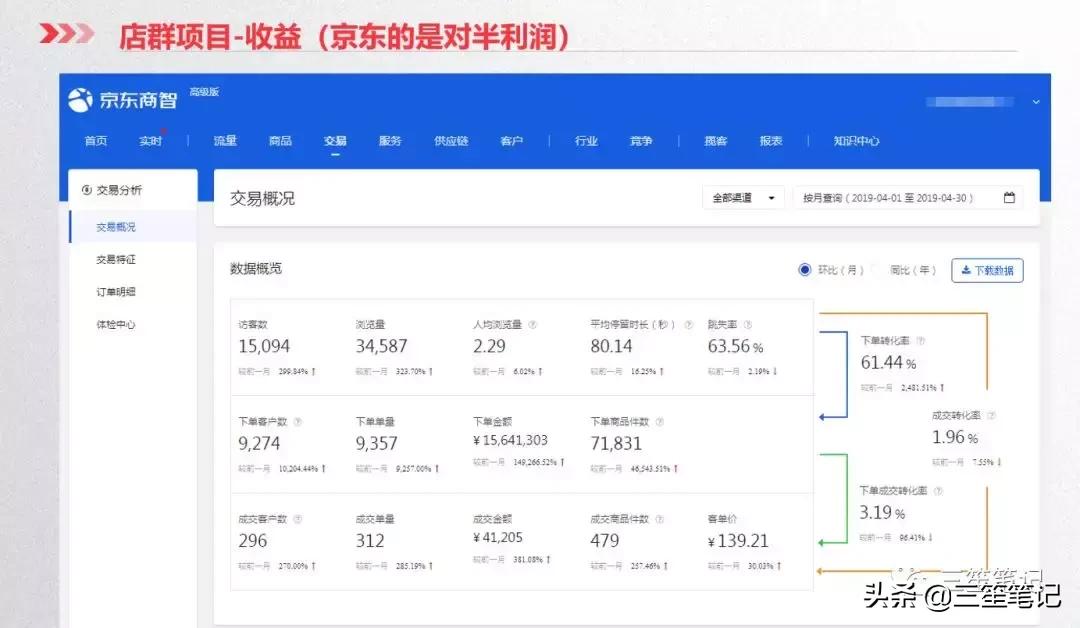Click the help icon beside 下单转化率
Screen dimensions: 1080x628
921,340
